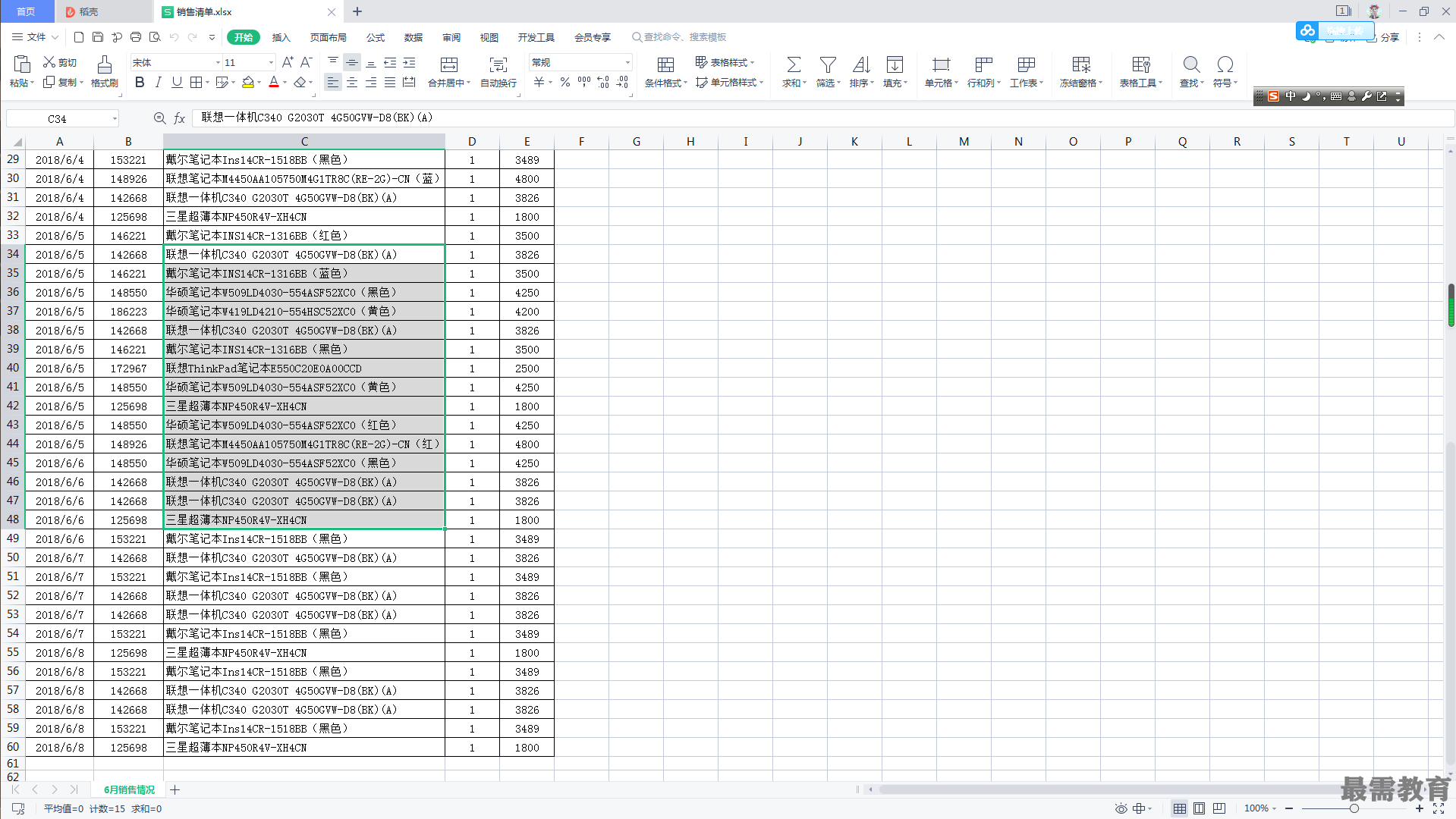Toggle middle vertical alignment
1456x819 pixels.
pos(352,62)
